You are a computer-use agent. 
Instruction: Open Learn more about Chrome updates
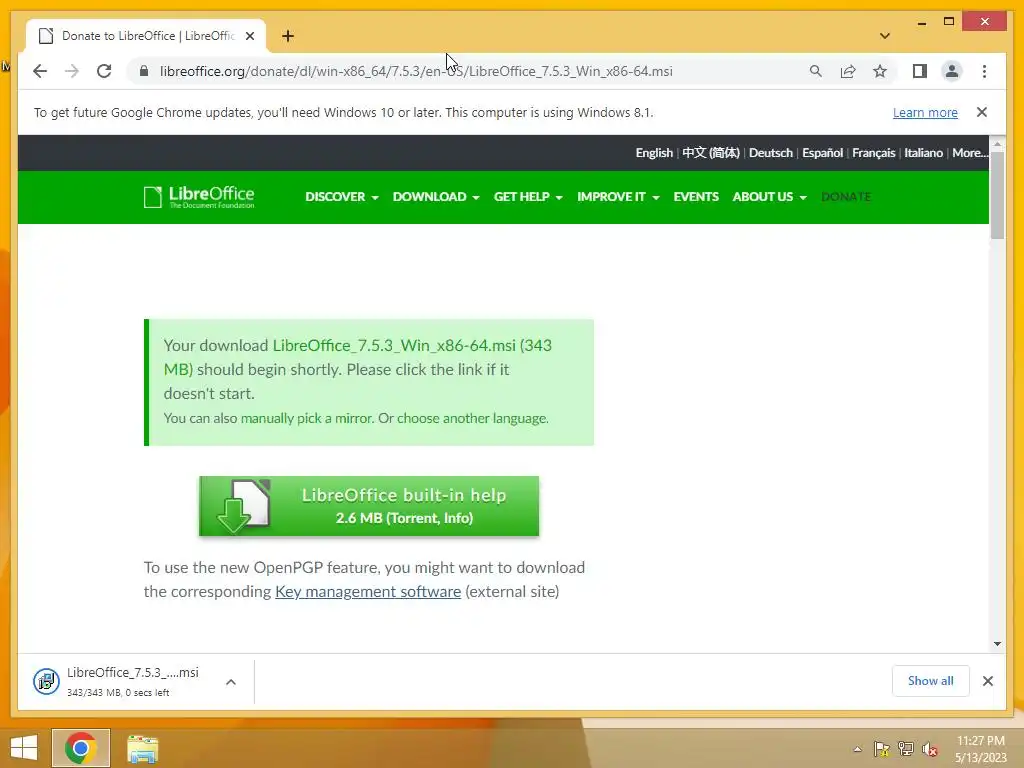pyautogui.click(x=925, y=112)
